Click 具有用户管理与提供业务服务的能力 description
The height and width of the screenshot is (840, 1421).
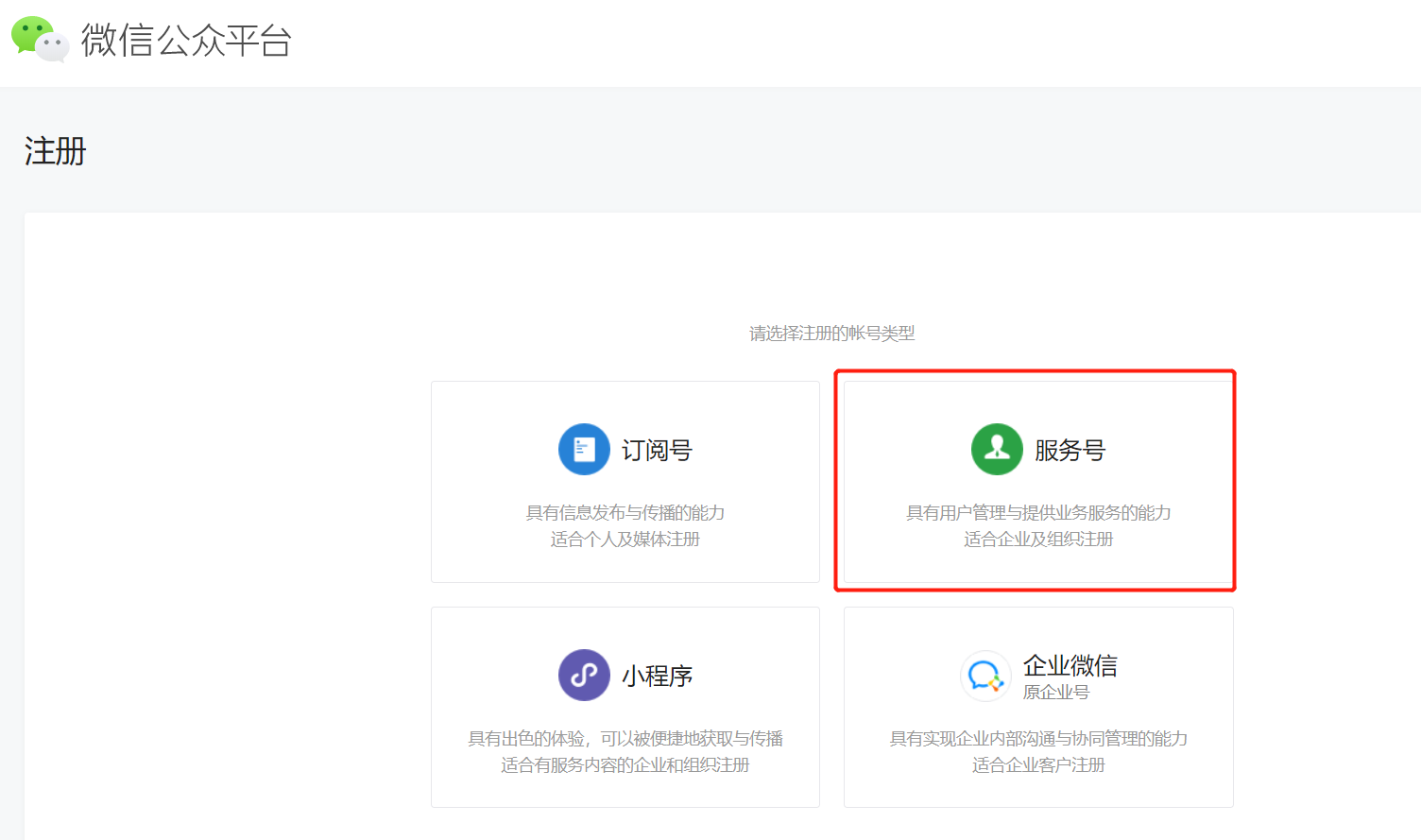(1038, 513)
